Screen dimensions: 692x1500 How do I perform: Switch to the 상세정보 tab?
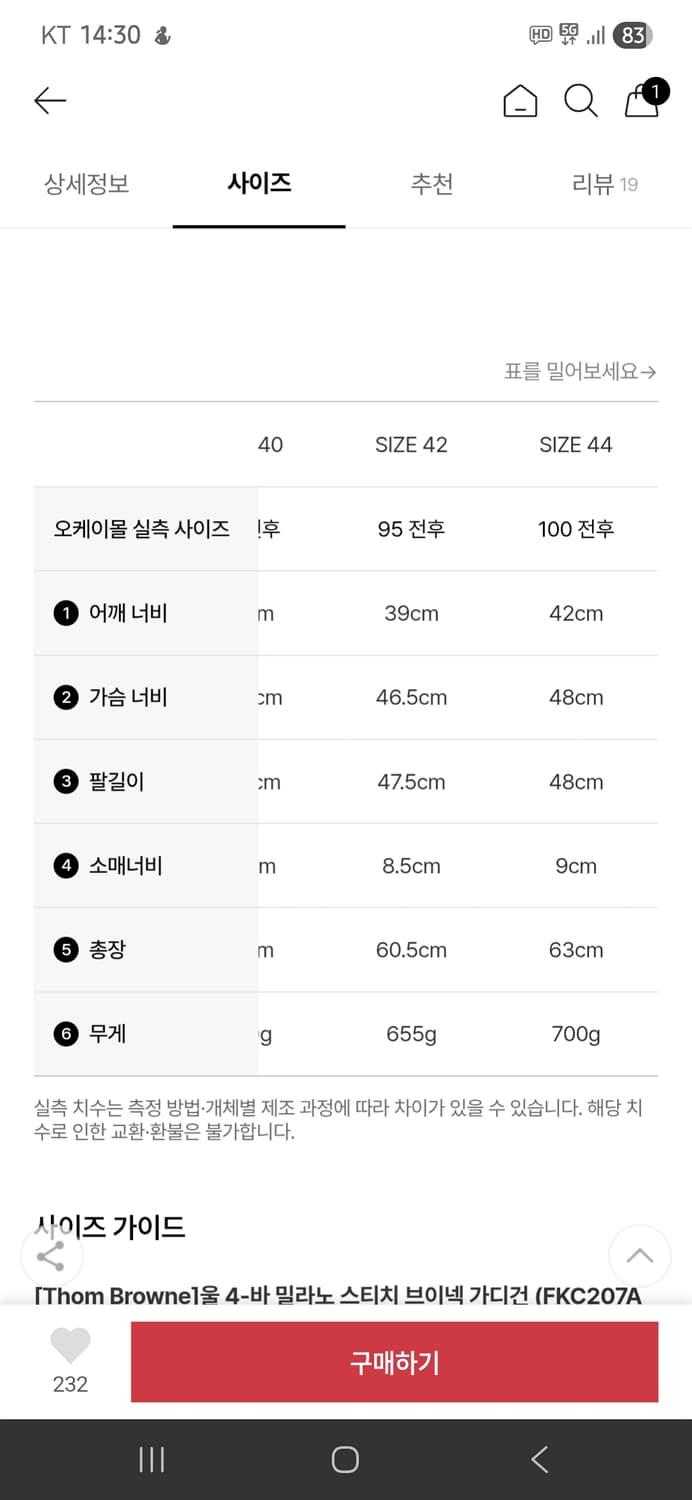point(86,185)
